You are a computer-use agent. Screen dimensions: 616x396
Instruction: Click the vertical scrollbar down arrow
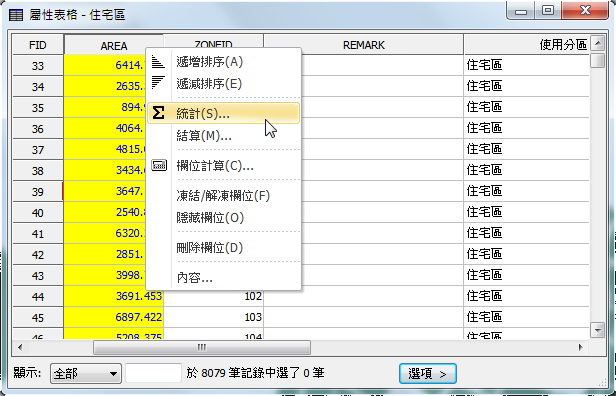pos(598,330)
